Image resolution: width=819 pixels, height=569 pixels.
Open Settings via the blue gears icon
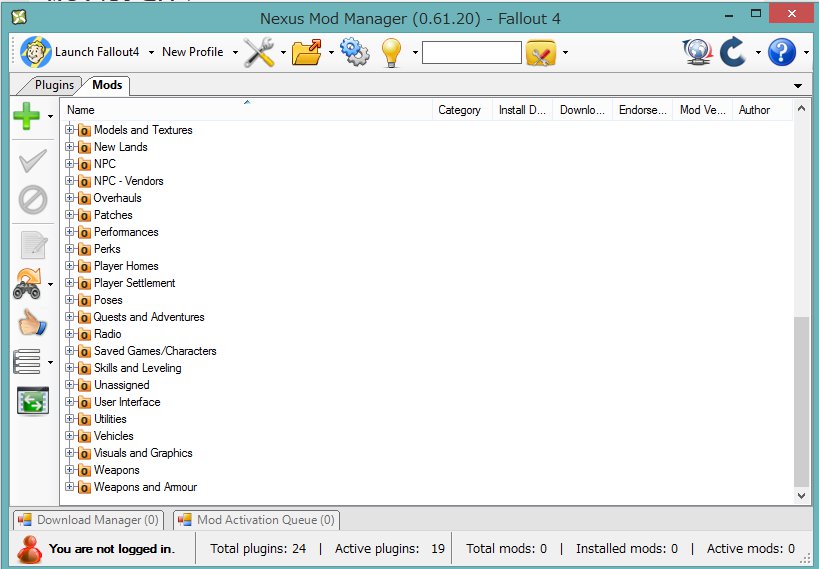pyautogui.click(x=355, y=52)
